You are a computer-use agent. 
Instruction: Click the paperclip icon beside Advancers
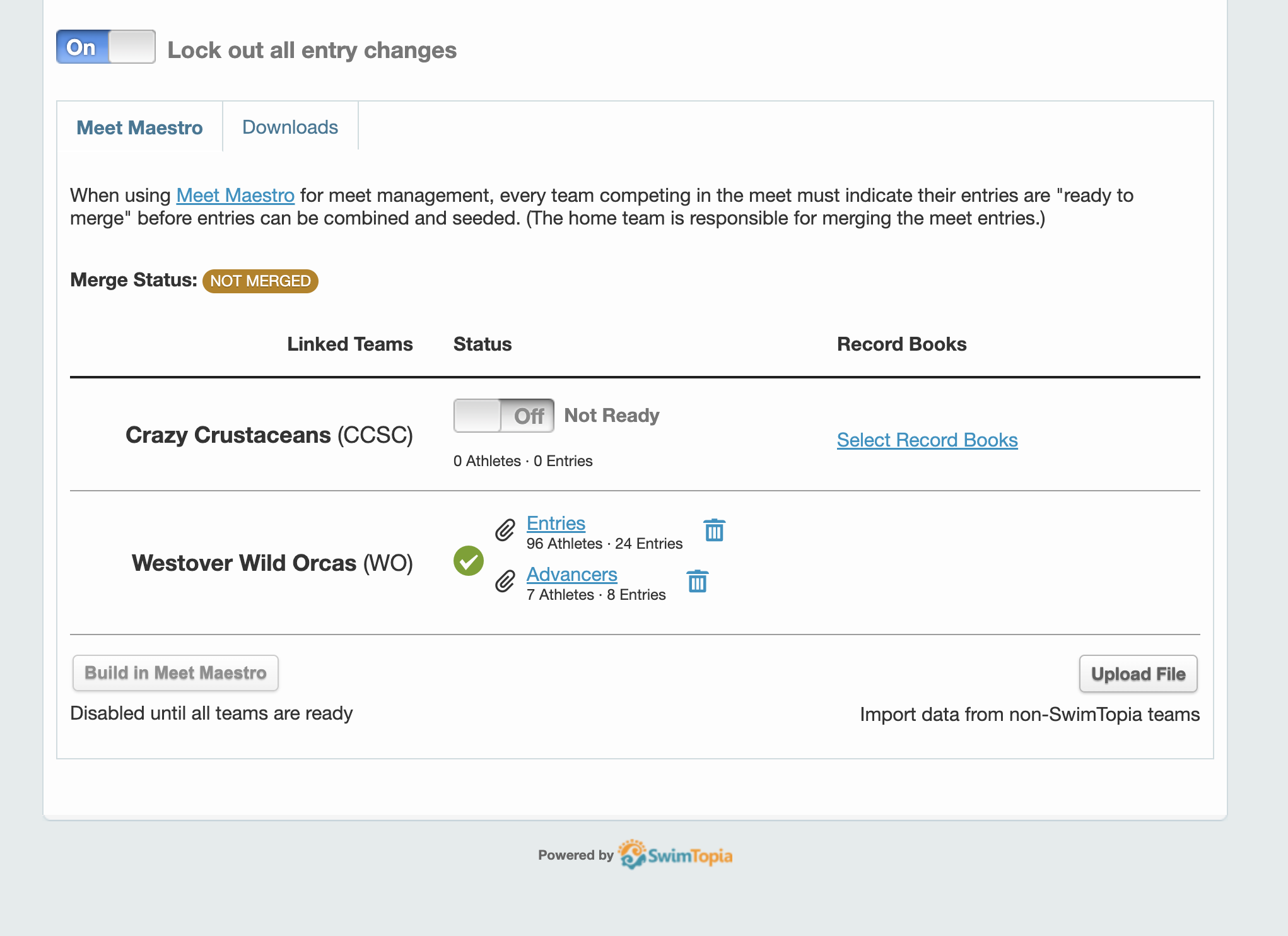click(505, 582)
